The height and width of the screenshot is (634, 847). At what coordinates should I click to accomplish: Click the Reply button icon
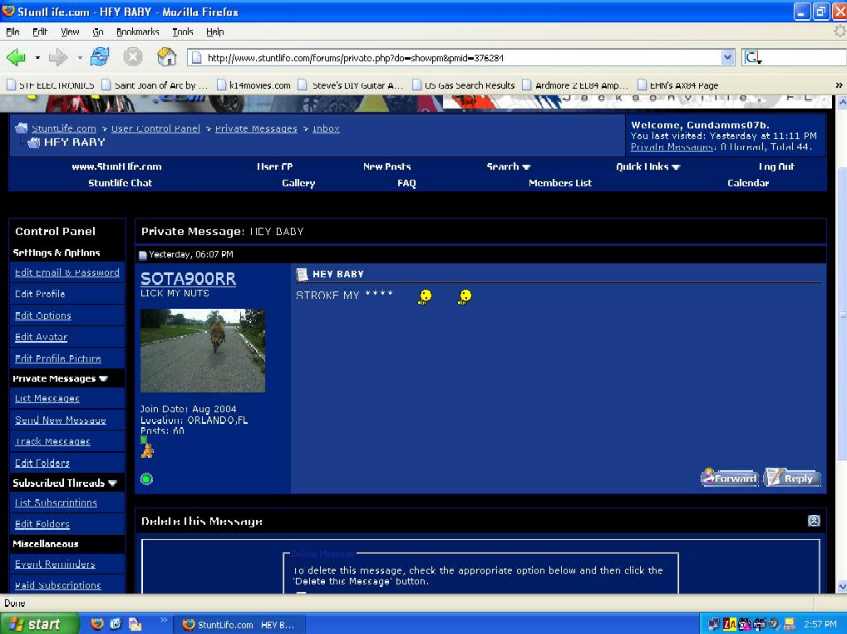(792, 478)
